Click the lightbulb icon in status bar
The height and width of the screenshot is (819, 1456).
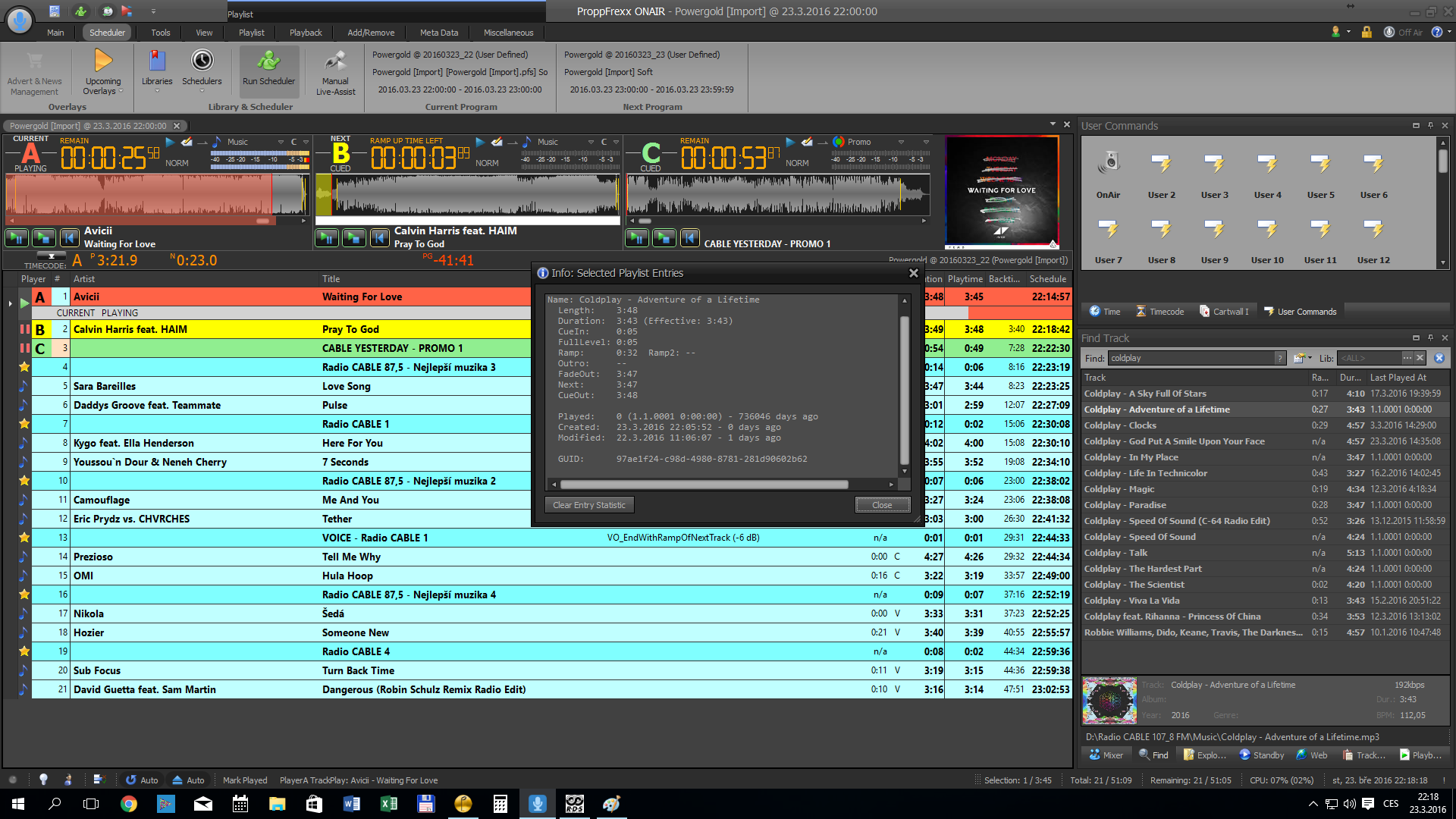pyautogui.click(x=43, y=780)
